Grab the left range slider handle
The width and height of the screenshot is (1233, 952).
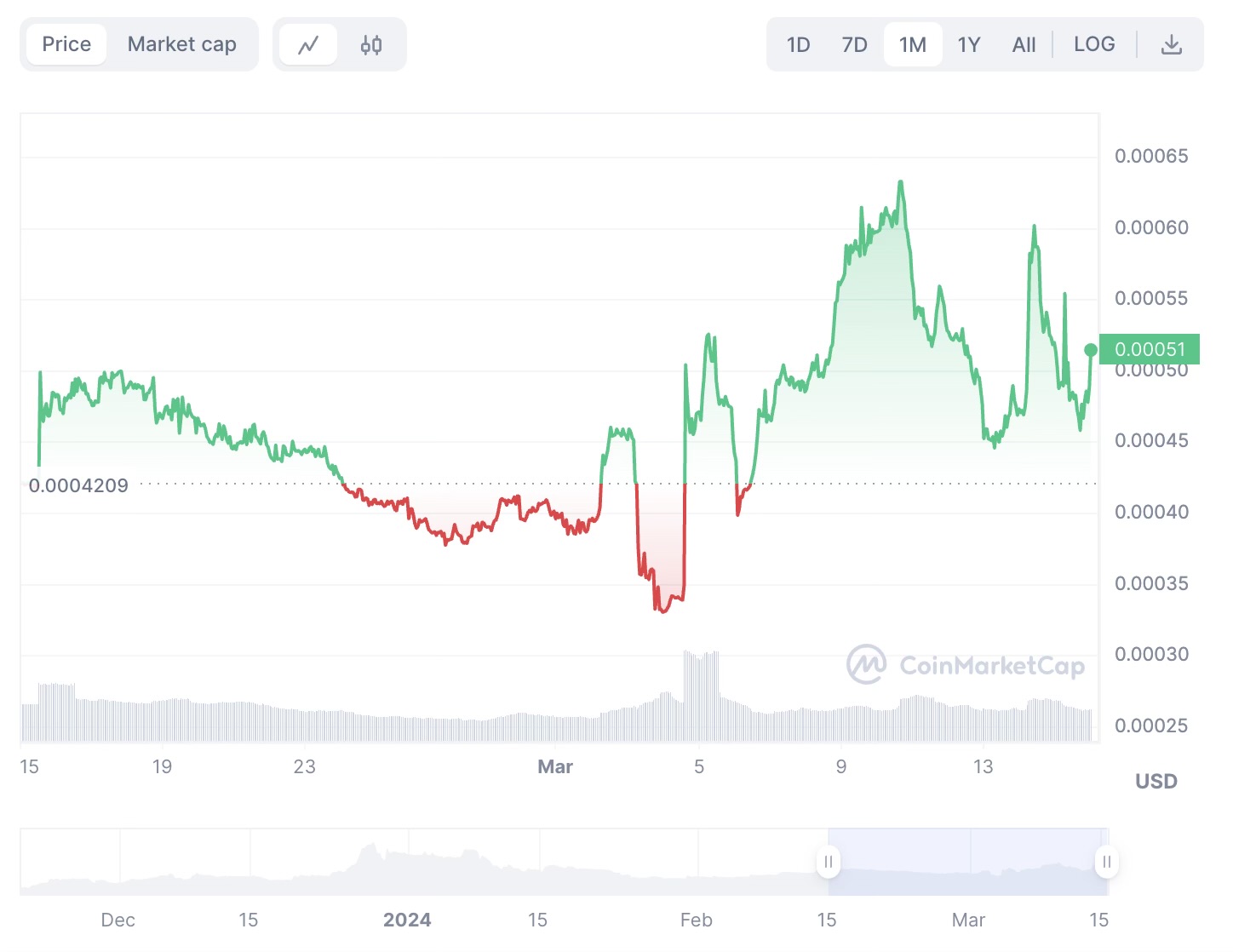coord(829,862)
